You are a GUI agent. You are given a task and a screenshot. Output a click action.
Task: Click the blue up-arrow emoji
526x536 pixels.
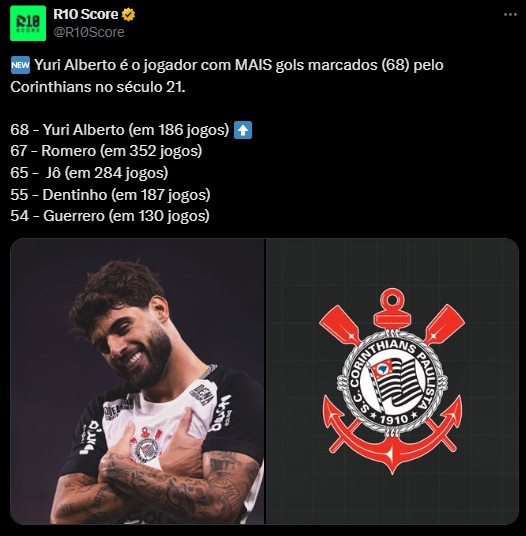click(243, 130)
